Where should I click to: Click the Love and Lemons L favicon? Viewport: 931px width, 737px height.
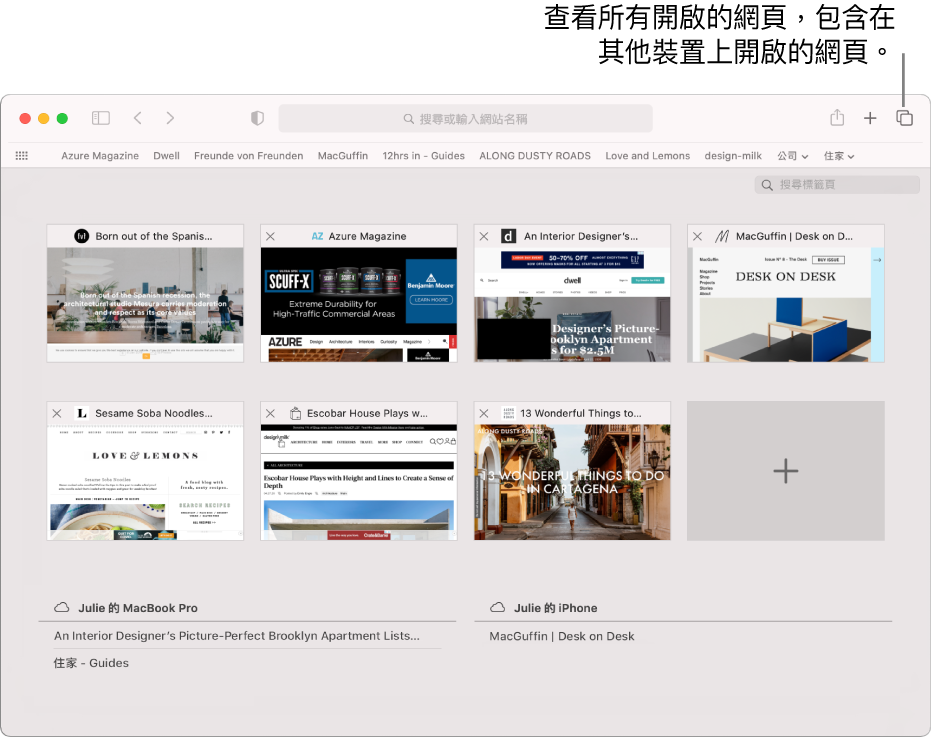click(x=82, y=413)
